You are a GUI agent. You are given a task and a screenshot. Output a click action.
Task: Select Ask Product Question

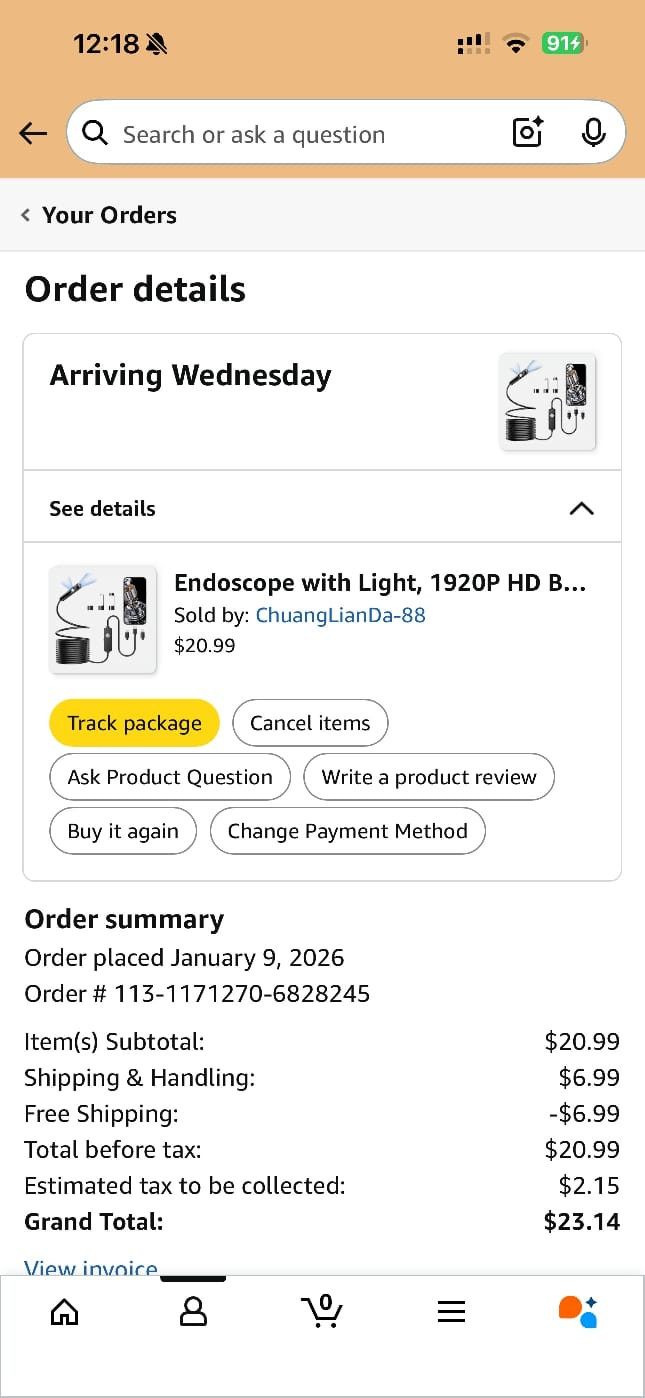click(170, 777)
